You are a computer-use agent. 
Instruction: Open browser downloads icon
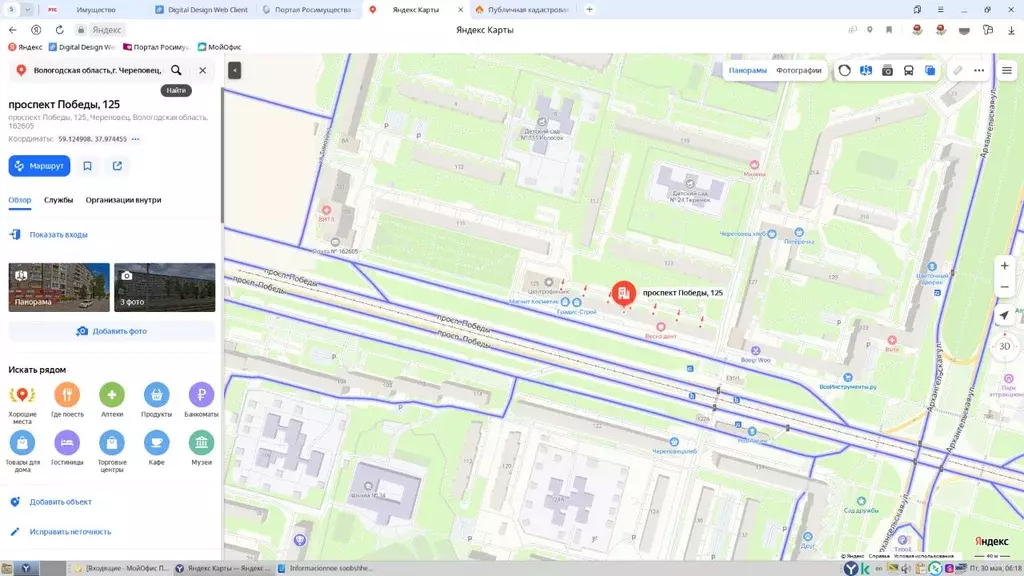coord(1011,30)
